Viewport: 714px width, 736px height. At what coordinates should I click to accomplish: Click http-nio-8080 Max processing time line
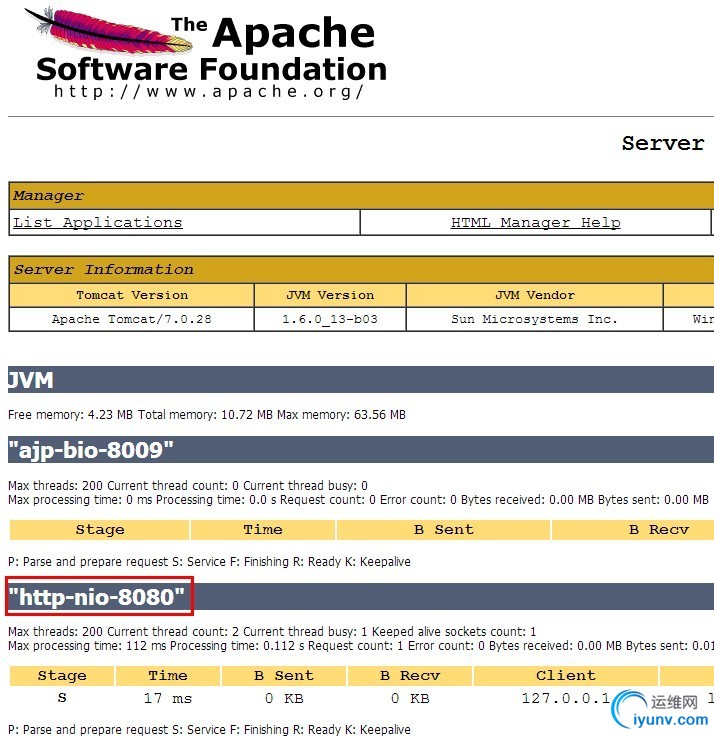(361, 646)
